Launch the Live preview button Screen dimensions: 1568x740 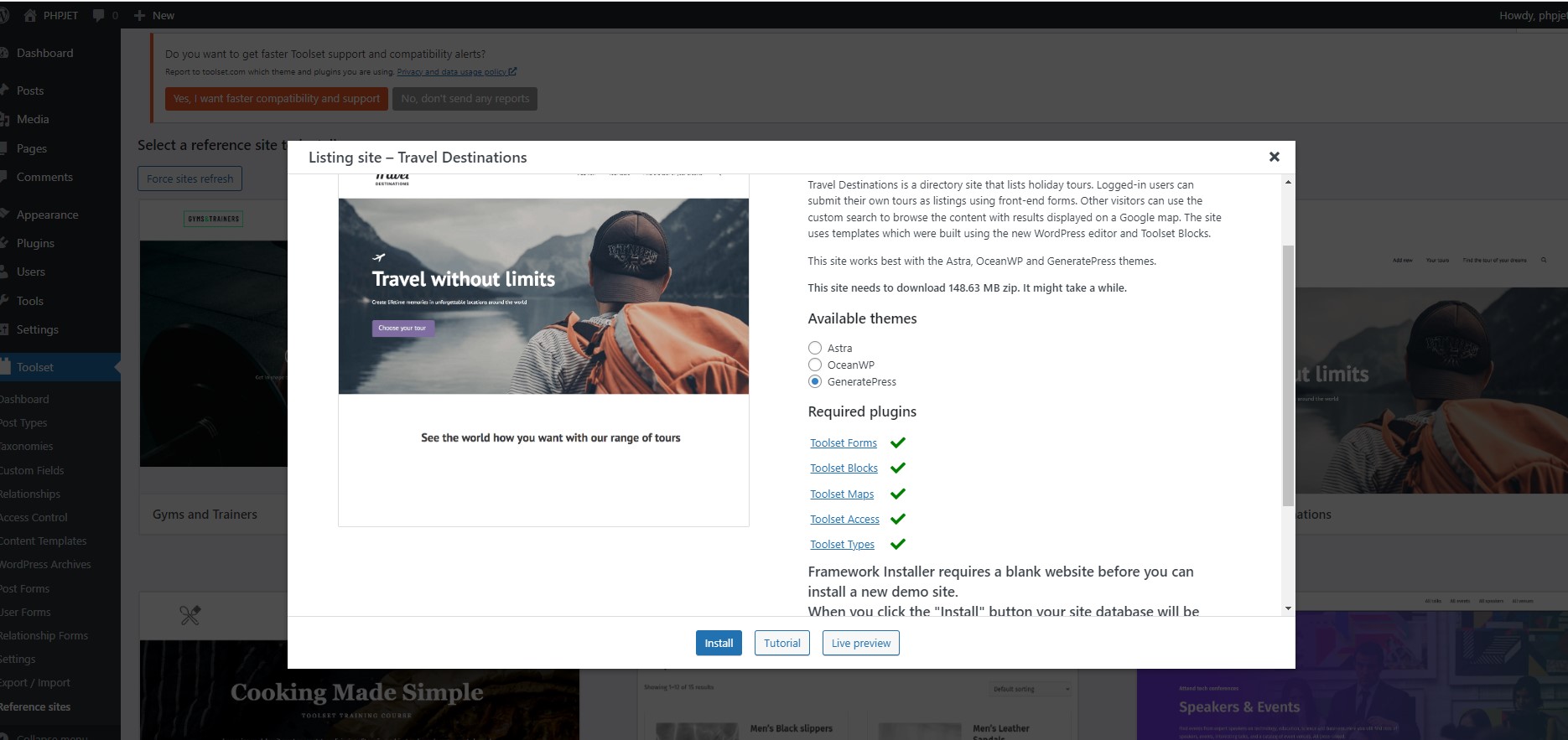(860, 643)
